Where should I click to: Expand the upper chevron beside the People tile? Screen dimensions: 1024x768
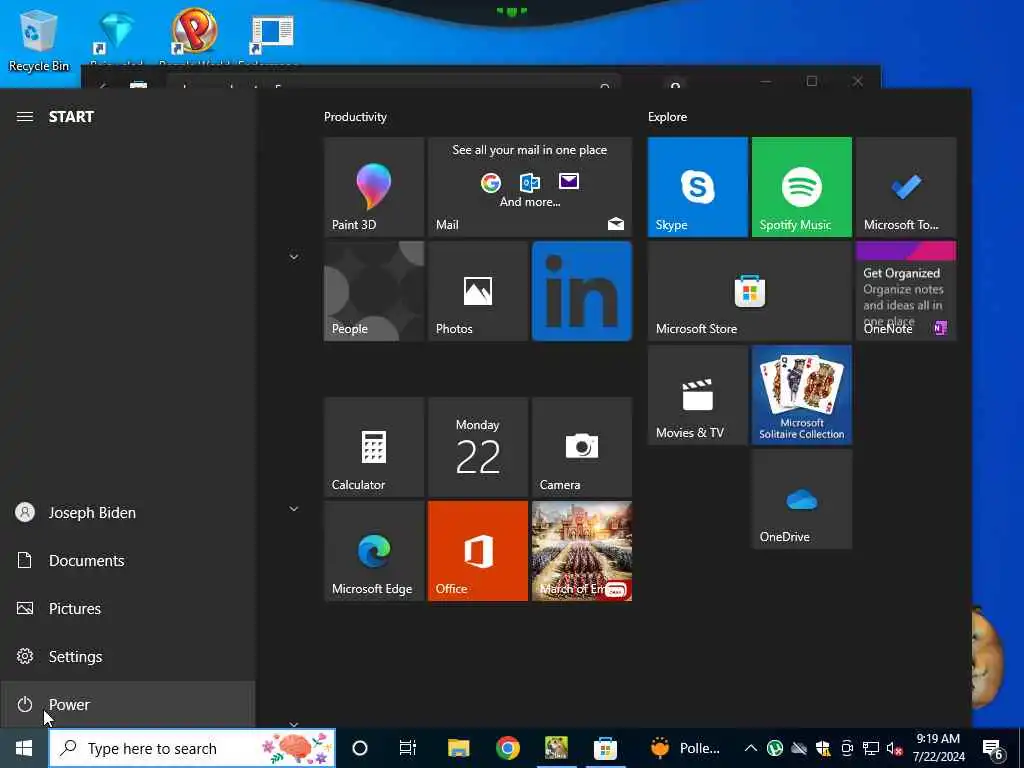(x=294, y=257)
